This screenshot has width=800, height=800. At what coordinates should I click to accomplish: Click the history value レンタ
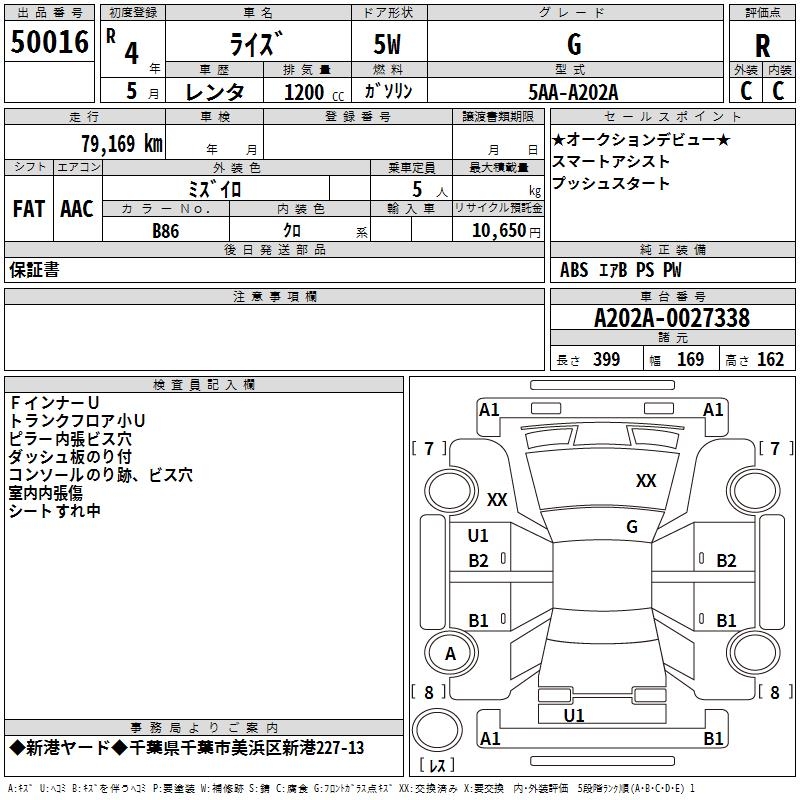tap(214, 92)
